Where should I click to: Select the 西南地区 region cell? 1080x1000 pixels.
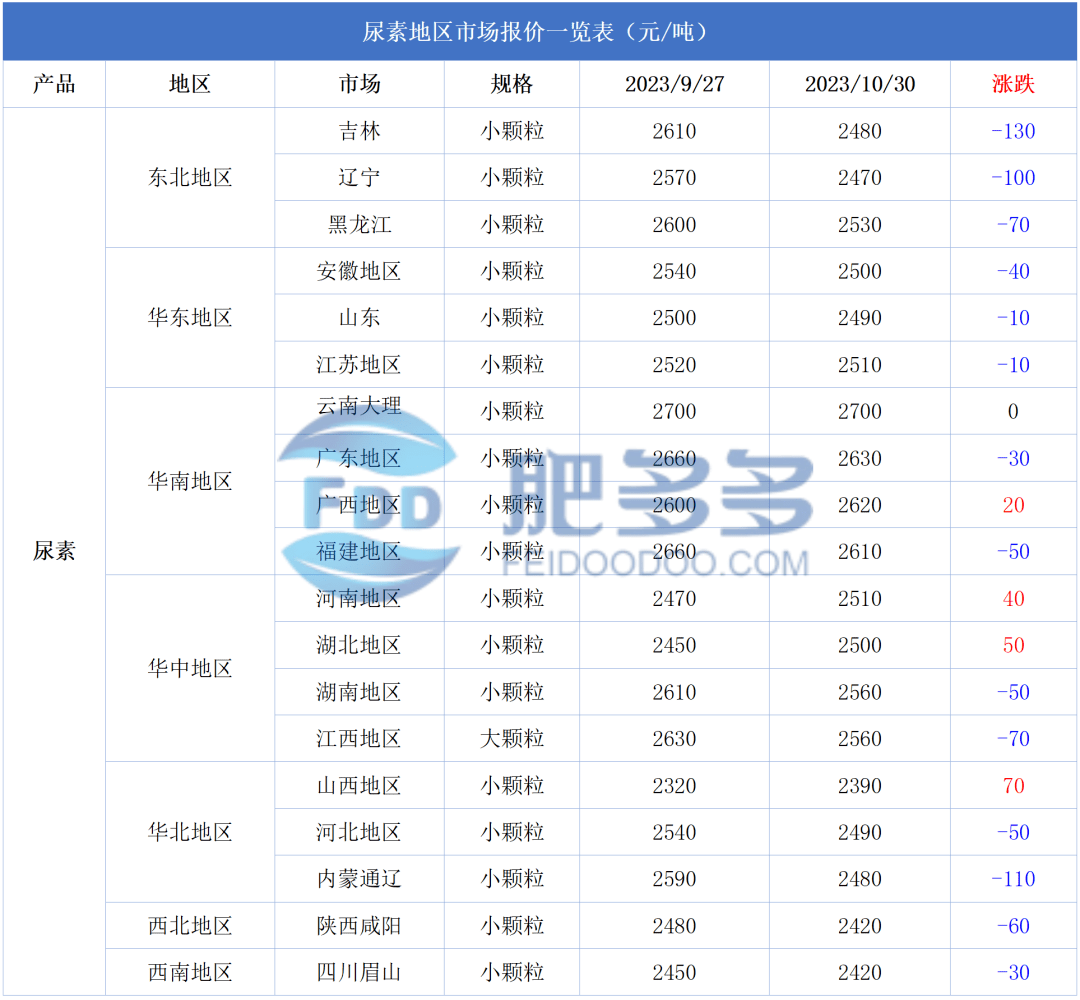coord(189,972)
